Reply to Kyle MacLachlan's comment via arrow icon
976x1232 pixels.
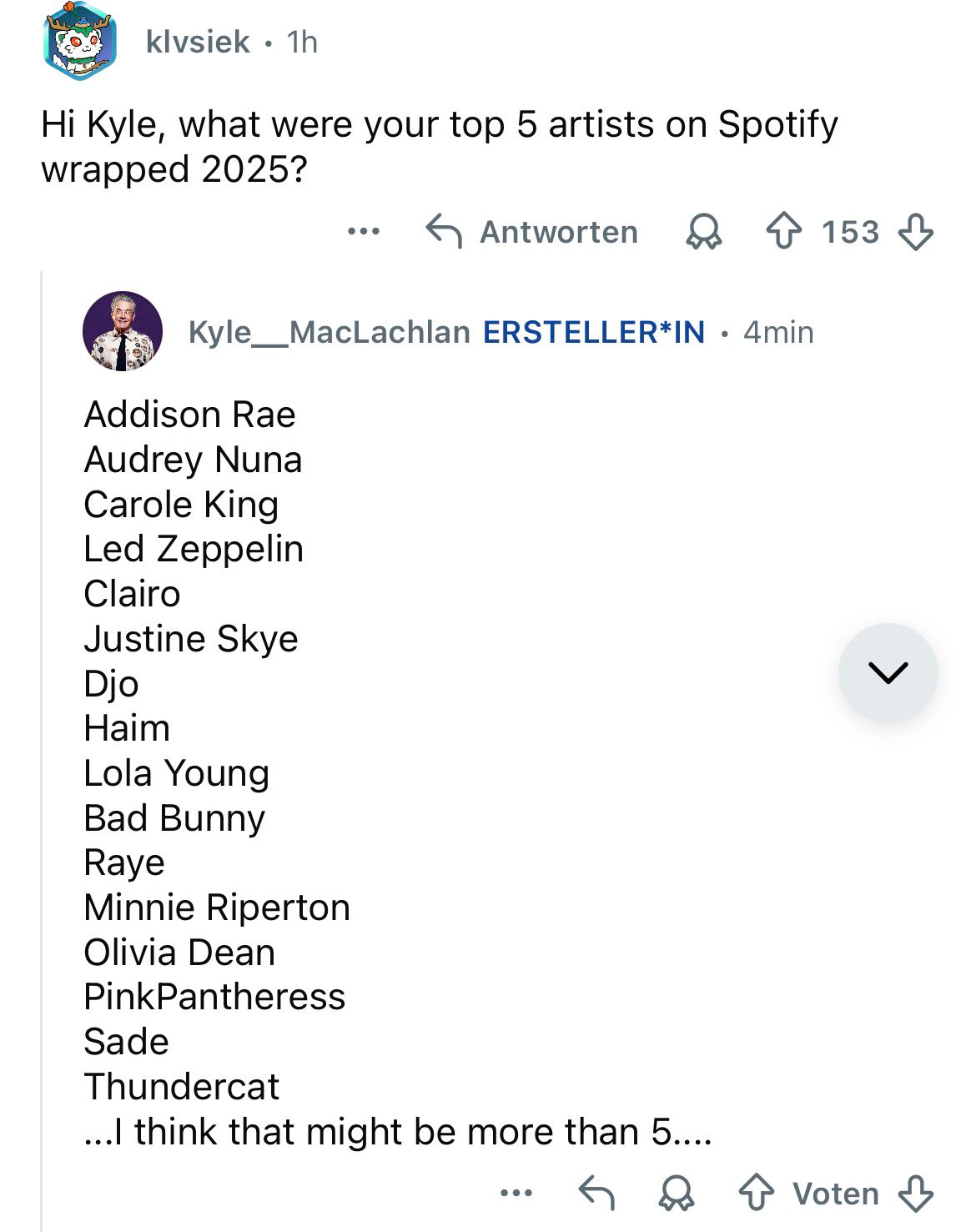(x=596, y=1194)
